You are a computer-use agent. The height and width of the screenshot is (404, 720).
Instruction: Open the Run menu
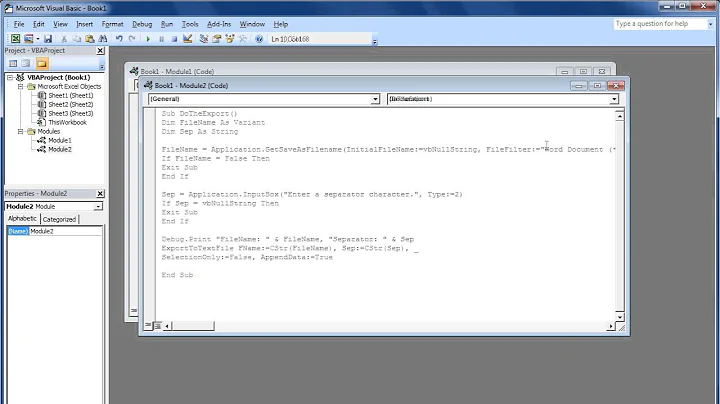pyautogui.click(x=167, y=24)
